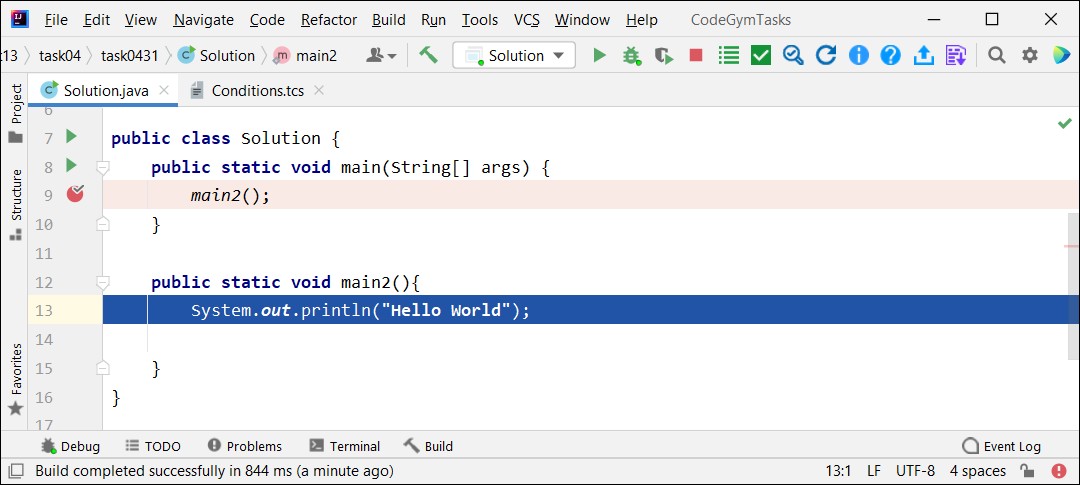Open CodeGym task list icon
The width and height of the screenshot is (1080, 485).
click(728, 55)
